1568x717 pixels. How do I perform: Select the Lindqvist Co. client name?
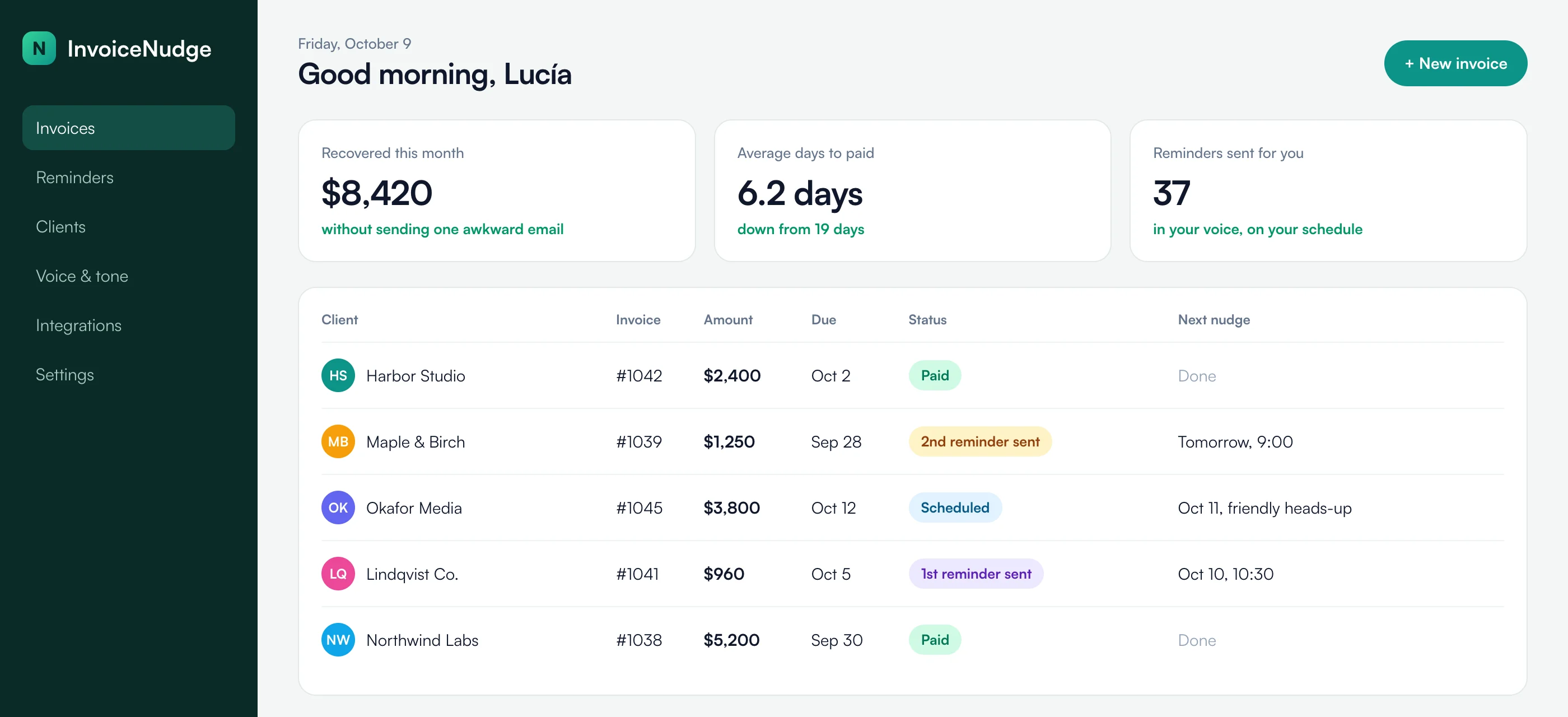point(412,574)
